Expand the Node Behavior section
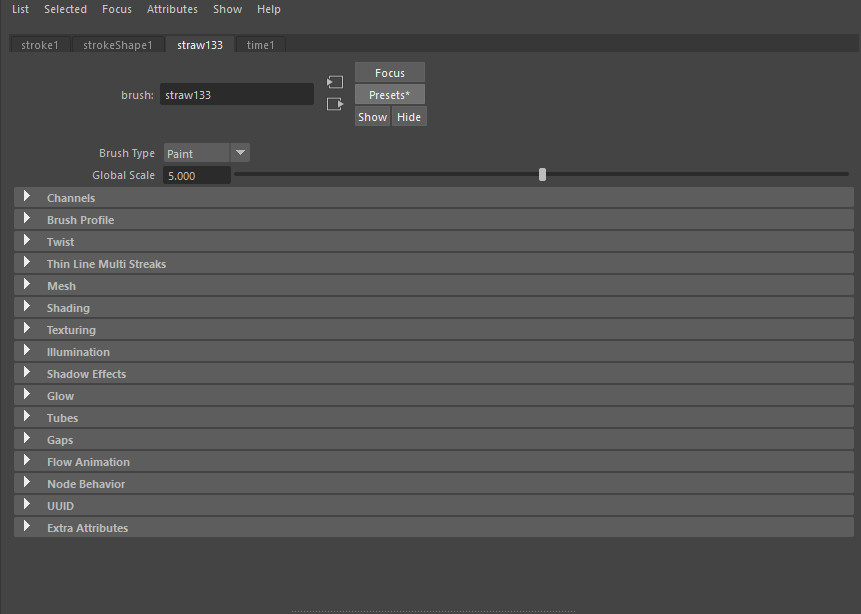The image size is (861, 614). 434,483
